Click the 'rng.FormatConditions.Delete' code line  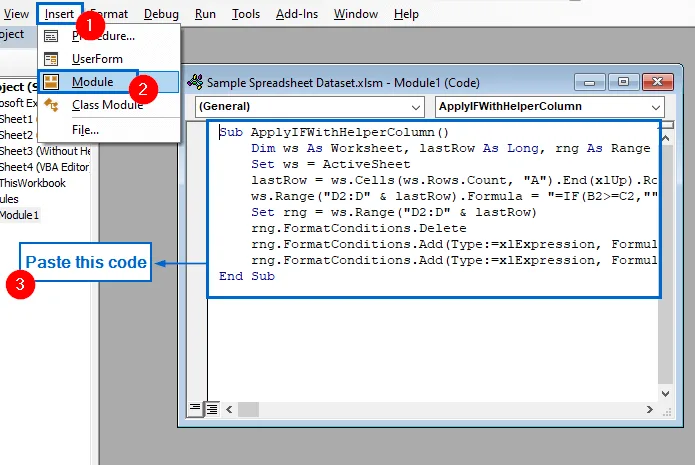pos(359,228)
